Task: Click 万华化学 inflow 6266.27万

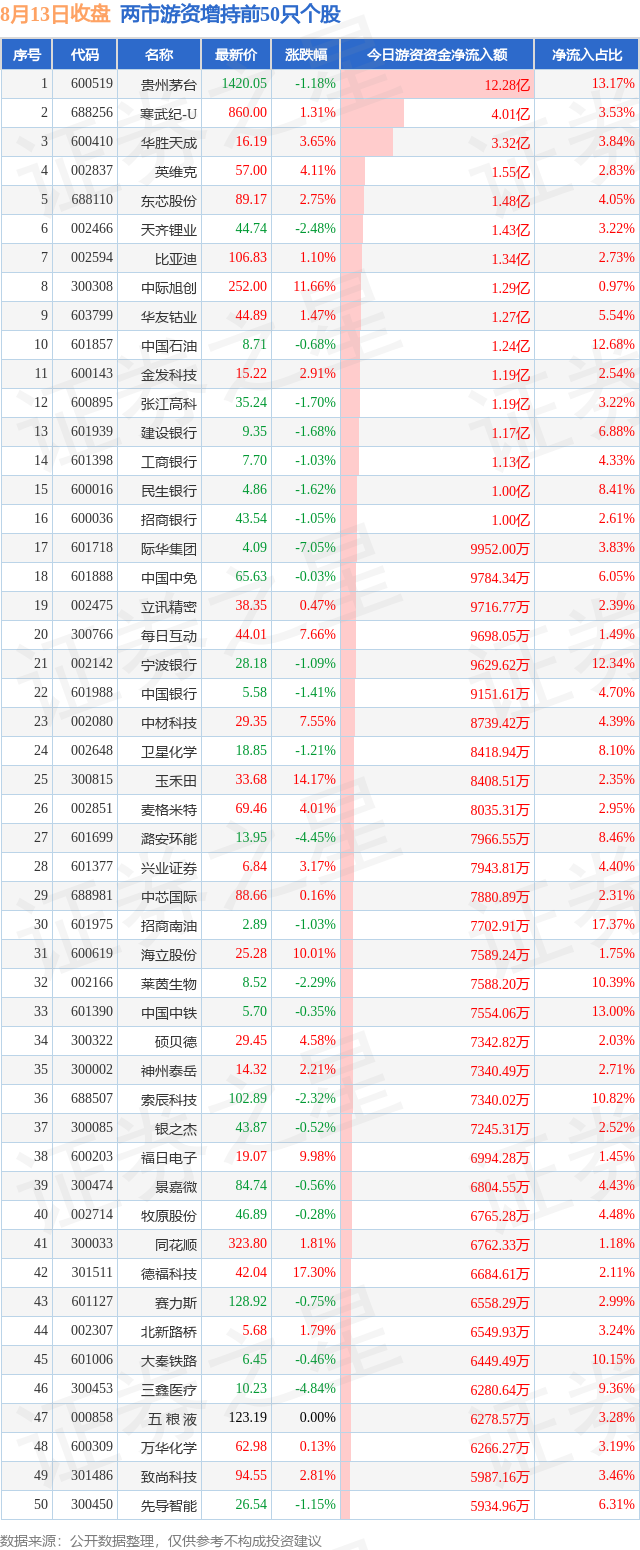Action: click(x=501, y=1448)
